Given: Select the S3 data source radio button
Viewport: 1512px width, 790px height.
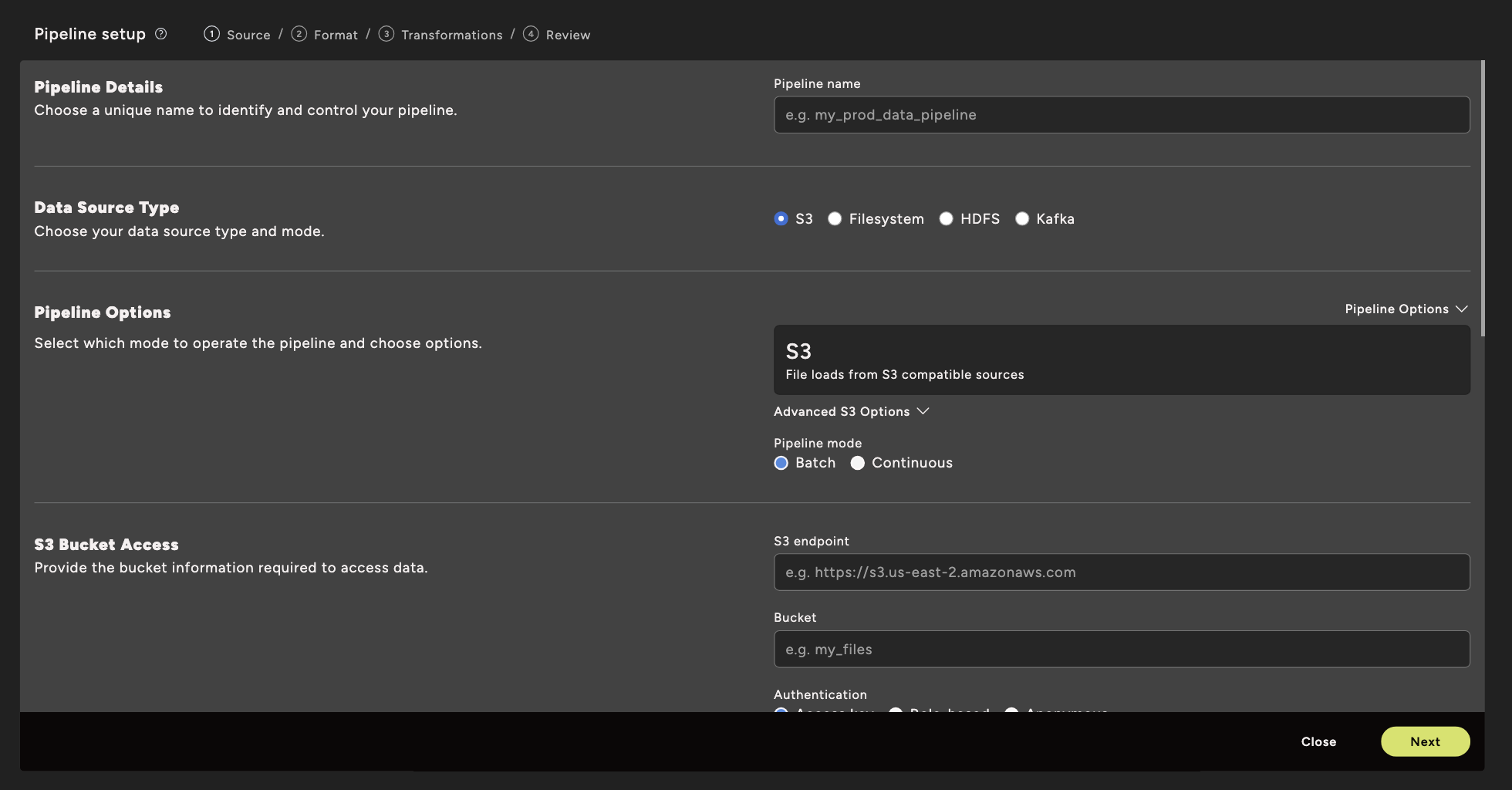Looking at the screenshot, I should (781, 219).
